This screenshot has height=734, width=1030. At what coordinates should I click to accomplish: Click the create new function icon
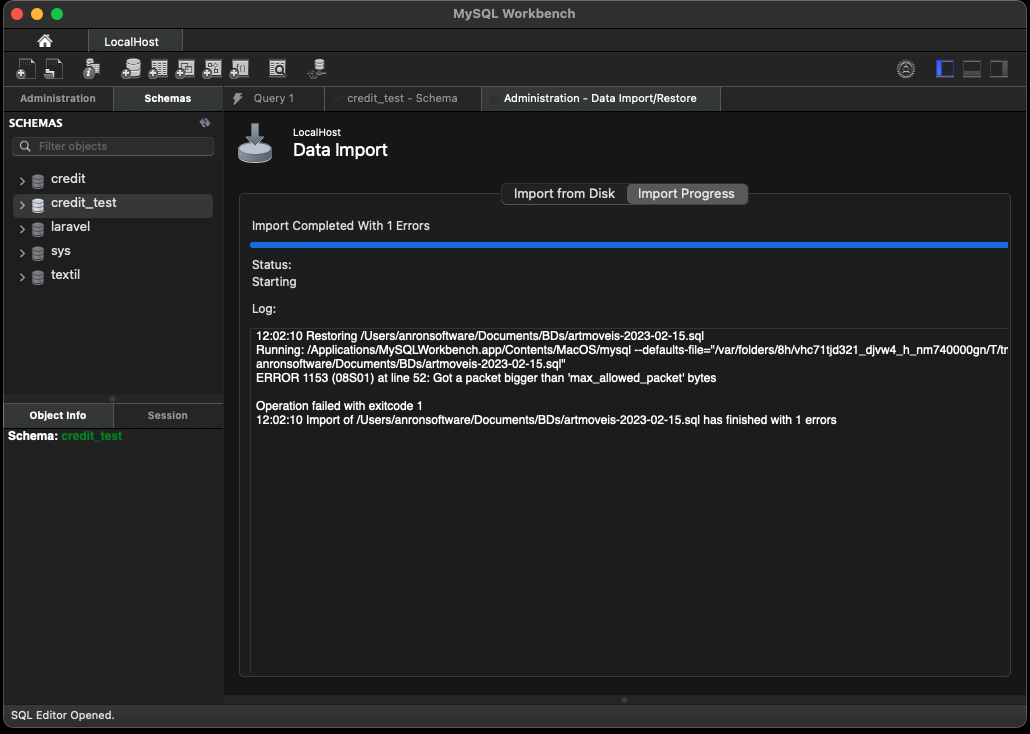click(239, 69)
